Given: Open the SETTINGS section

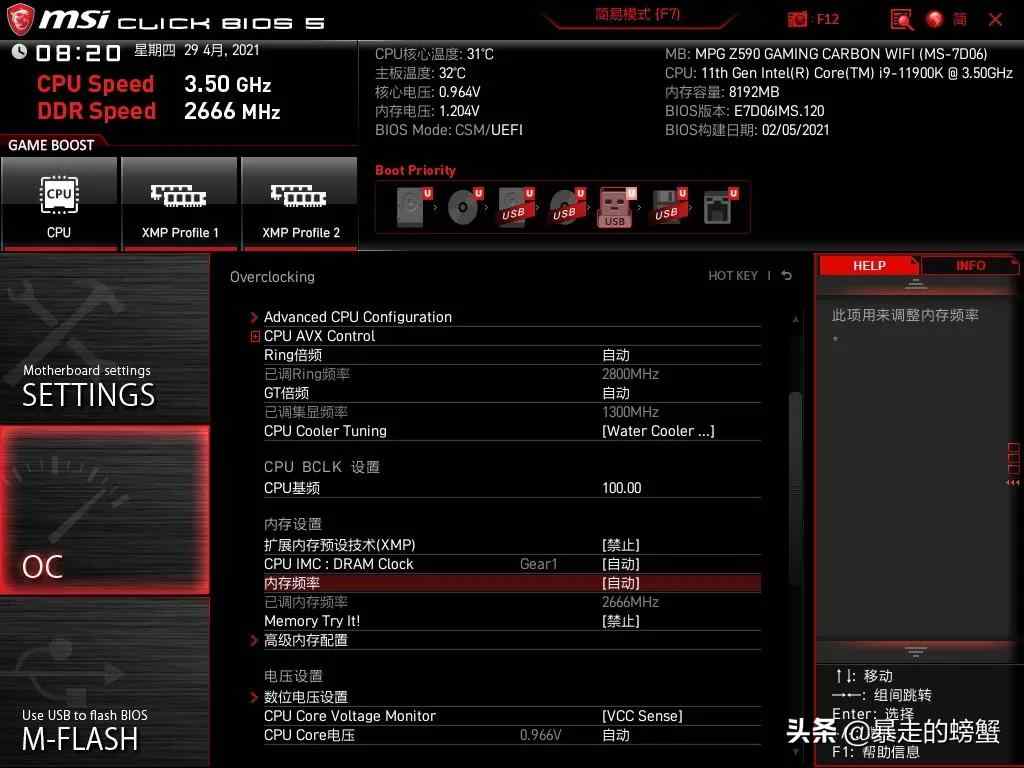Looking at the screenshot, I should (x=104, y=338).
